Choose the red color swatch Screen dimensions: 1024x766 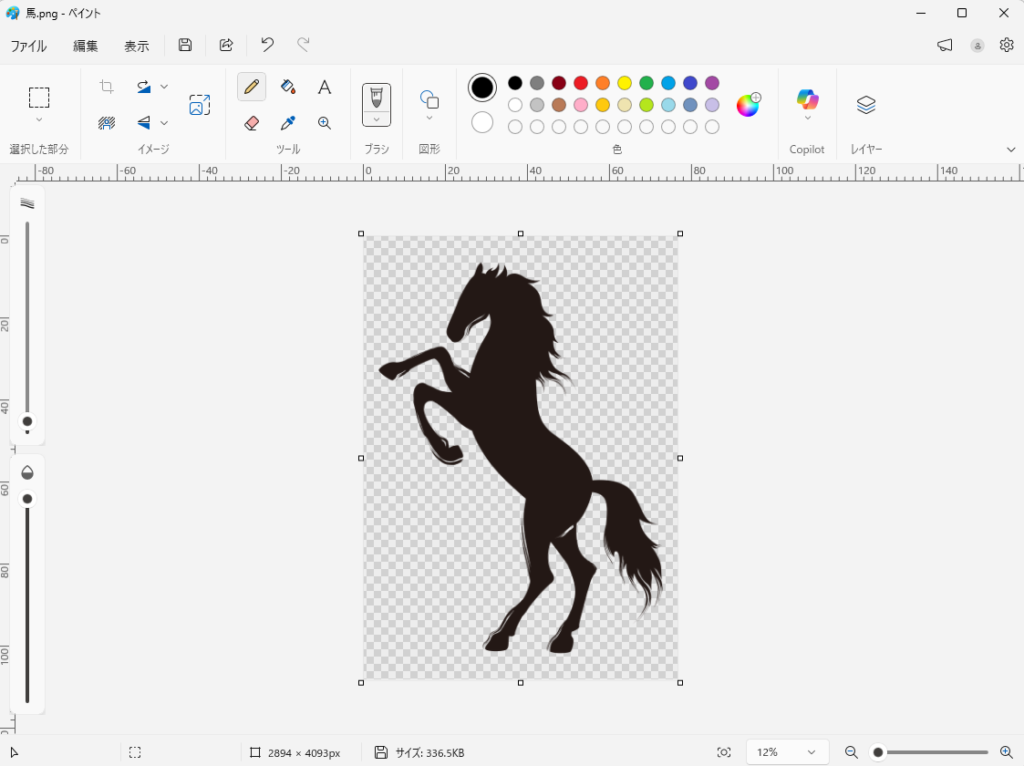coord(581,83)
